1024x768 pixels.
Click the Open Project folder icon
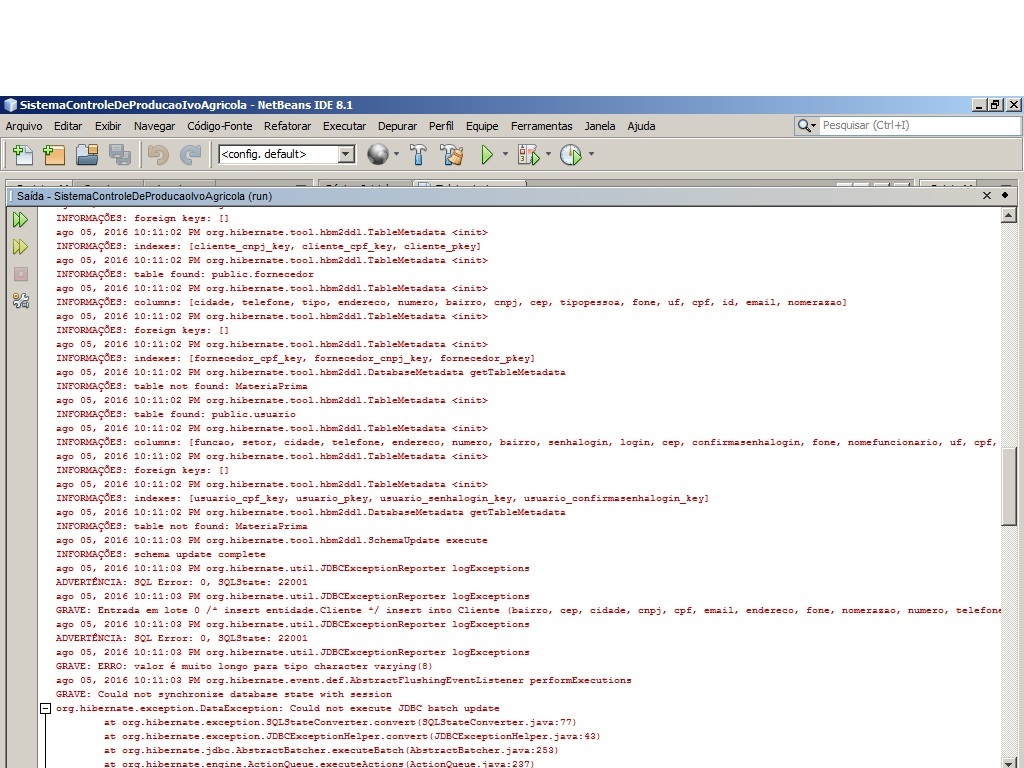pyautogui.click(x=87, y=155)
